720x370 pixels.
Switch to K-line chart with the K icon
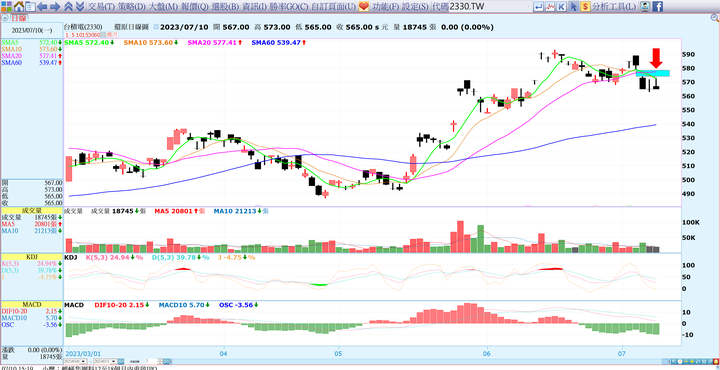coord(562,6)
